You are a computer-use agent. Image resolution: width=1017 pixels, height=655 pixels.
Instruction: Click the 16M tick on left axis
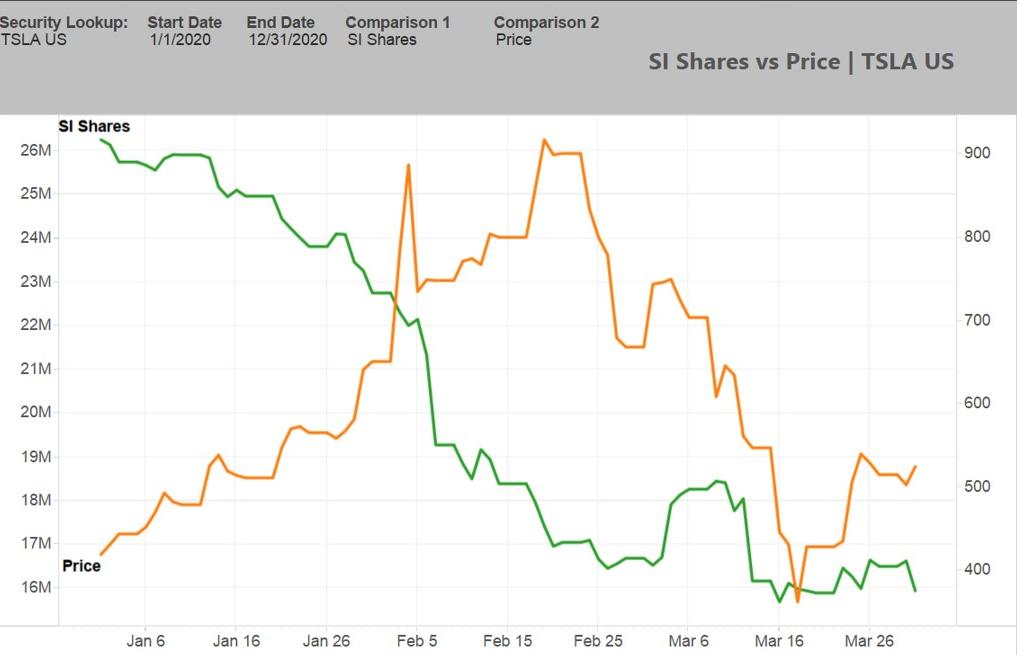[36, 588]
